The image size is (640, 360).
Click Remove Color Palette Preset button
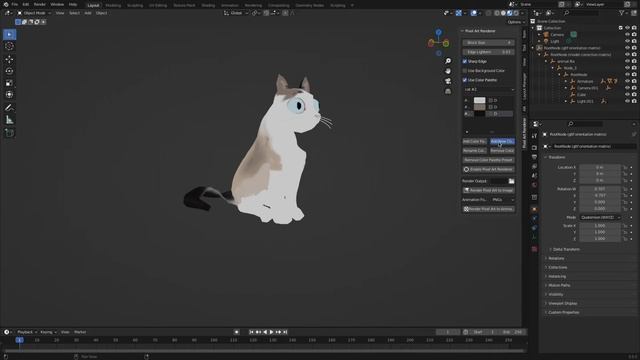(489, 160)
